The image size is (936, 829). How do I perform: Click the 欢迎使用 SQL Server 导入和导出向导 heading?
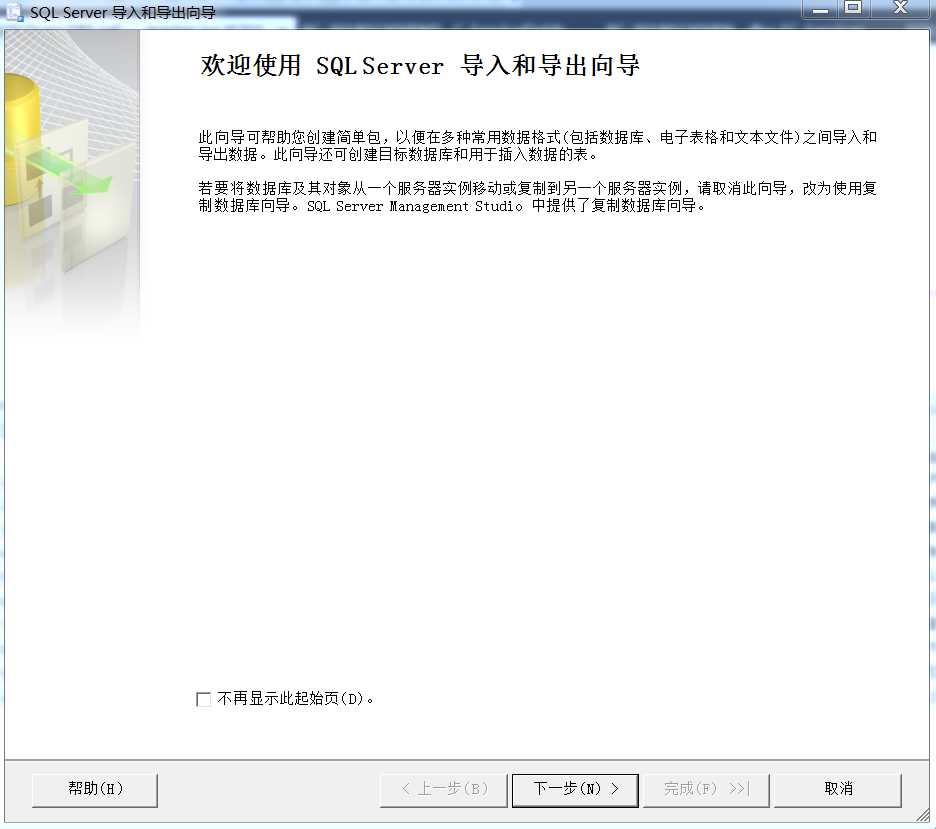pyautogui.click(x=420, y=65)
